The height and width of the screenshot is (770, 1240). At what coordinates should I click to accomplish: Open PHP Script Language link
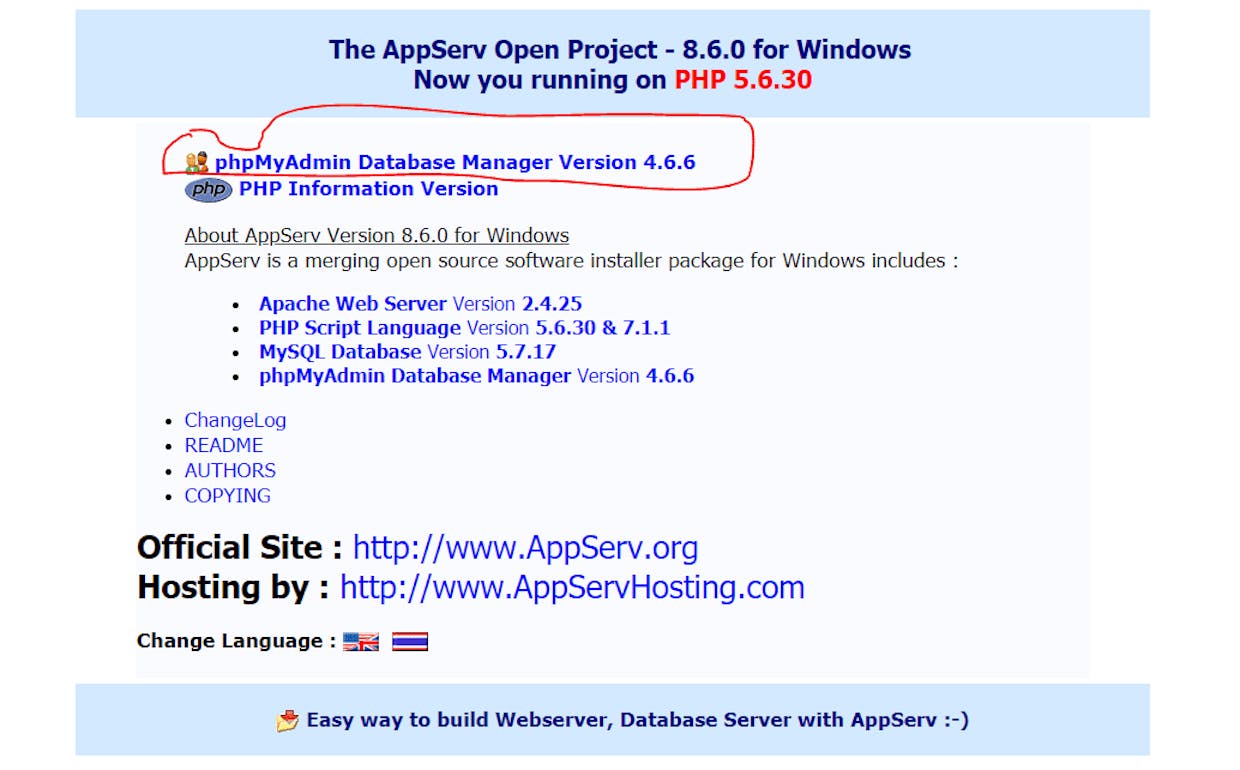(x=360, y=327)
